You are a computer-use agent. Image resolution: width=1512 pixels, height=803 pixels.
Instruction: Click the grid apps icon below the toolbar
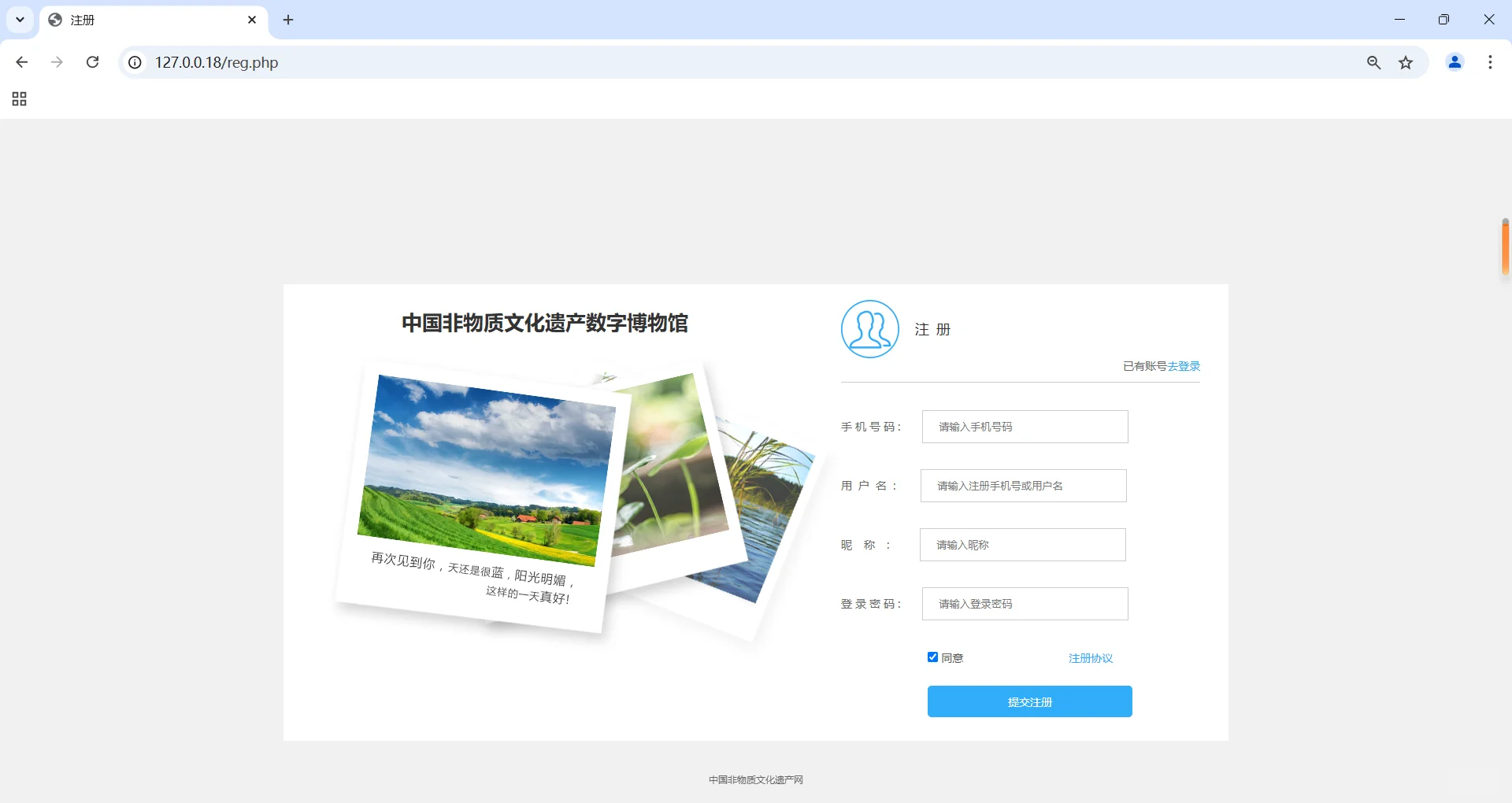[x=19, y=99]
